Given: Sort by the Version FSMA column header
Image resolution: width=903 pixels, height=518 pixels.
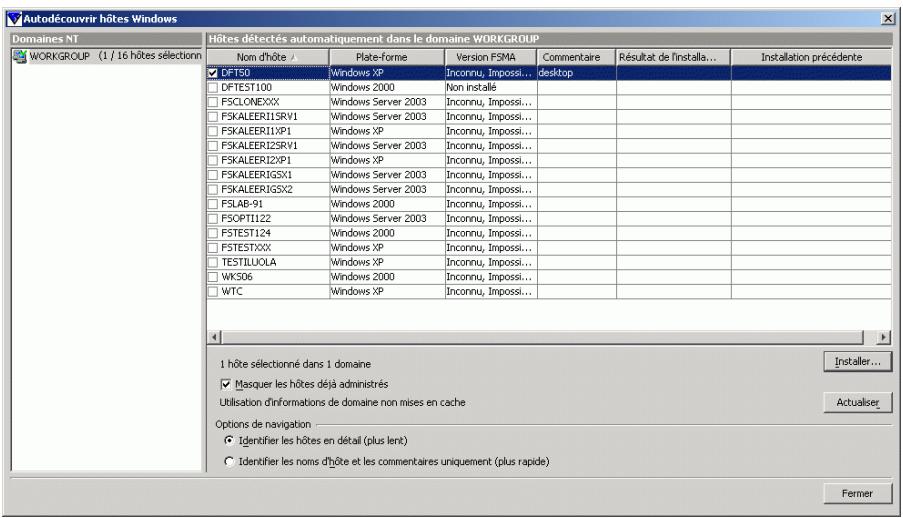Looking at the screenshot, I should point(491,57).
